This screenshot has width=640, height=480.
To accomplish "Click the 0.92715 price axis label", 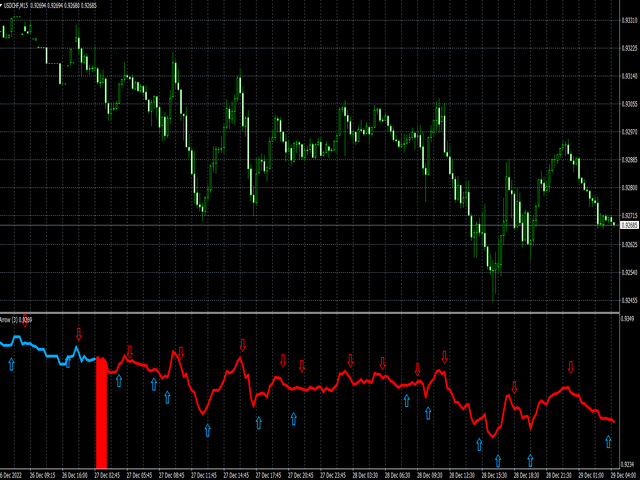I will pyautogui.click(x=629, y=216).
